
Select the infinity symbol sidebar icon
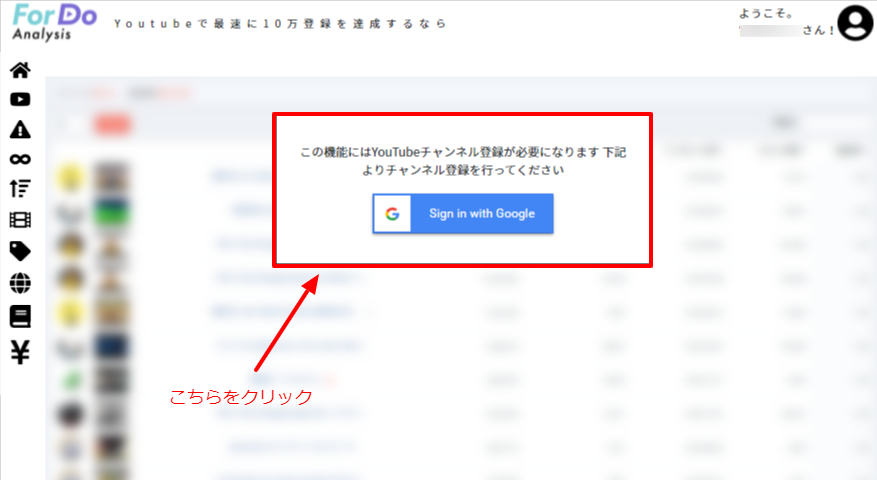coord(20,159)
